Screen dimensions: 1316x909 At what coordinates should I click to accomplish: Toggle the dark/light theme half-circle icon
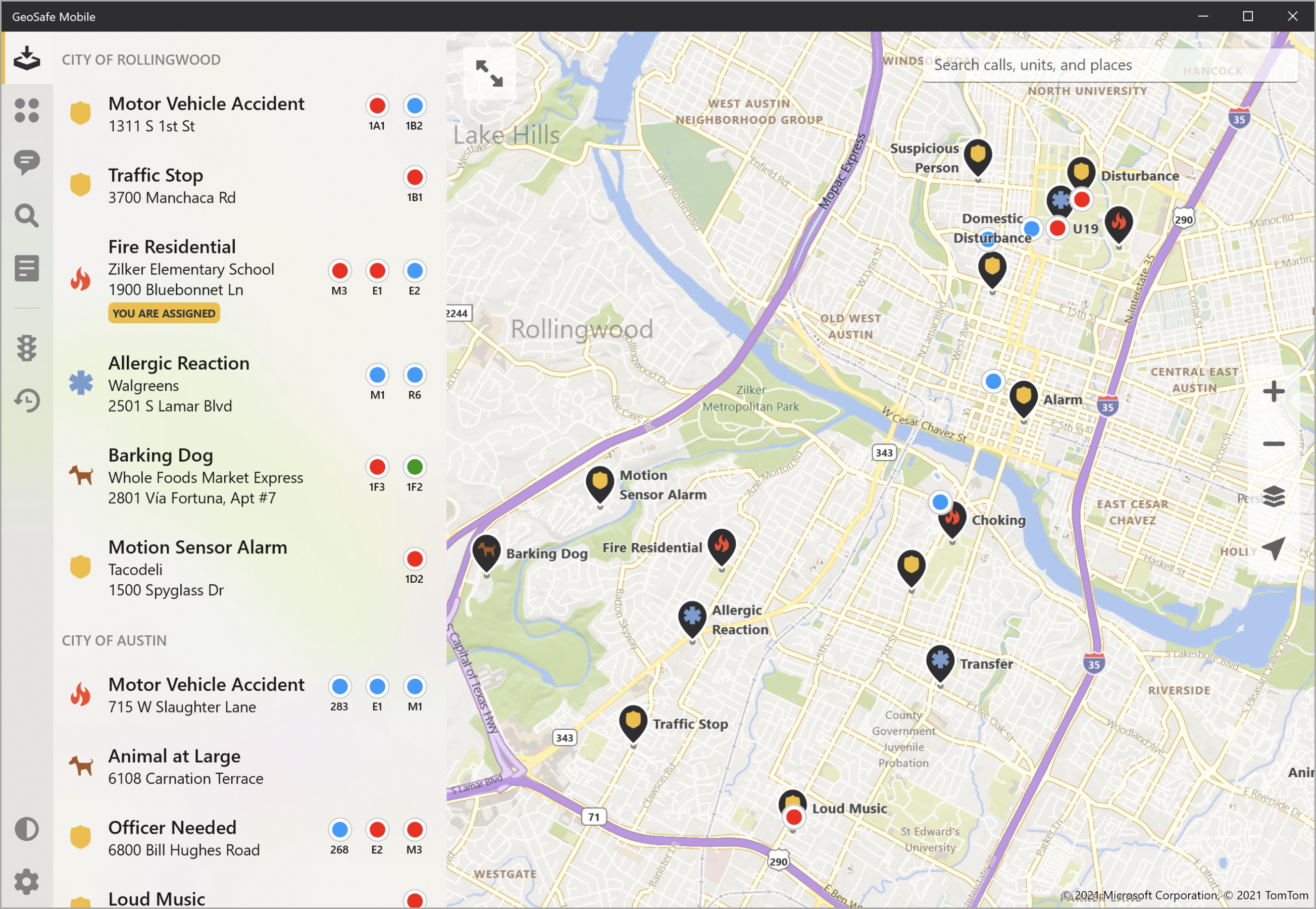pyautogui.click(x=27, y=829)
